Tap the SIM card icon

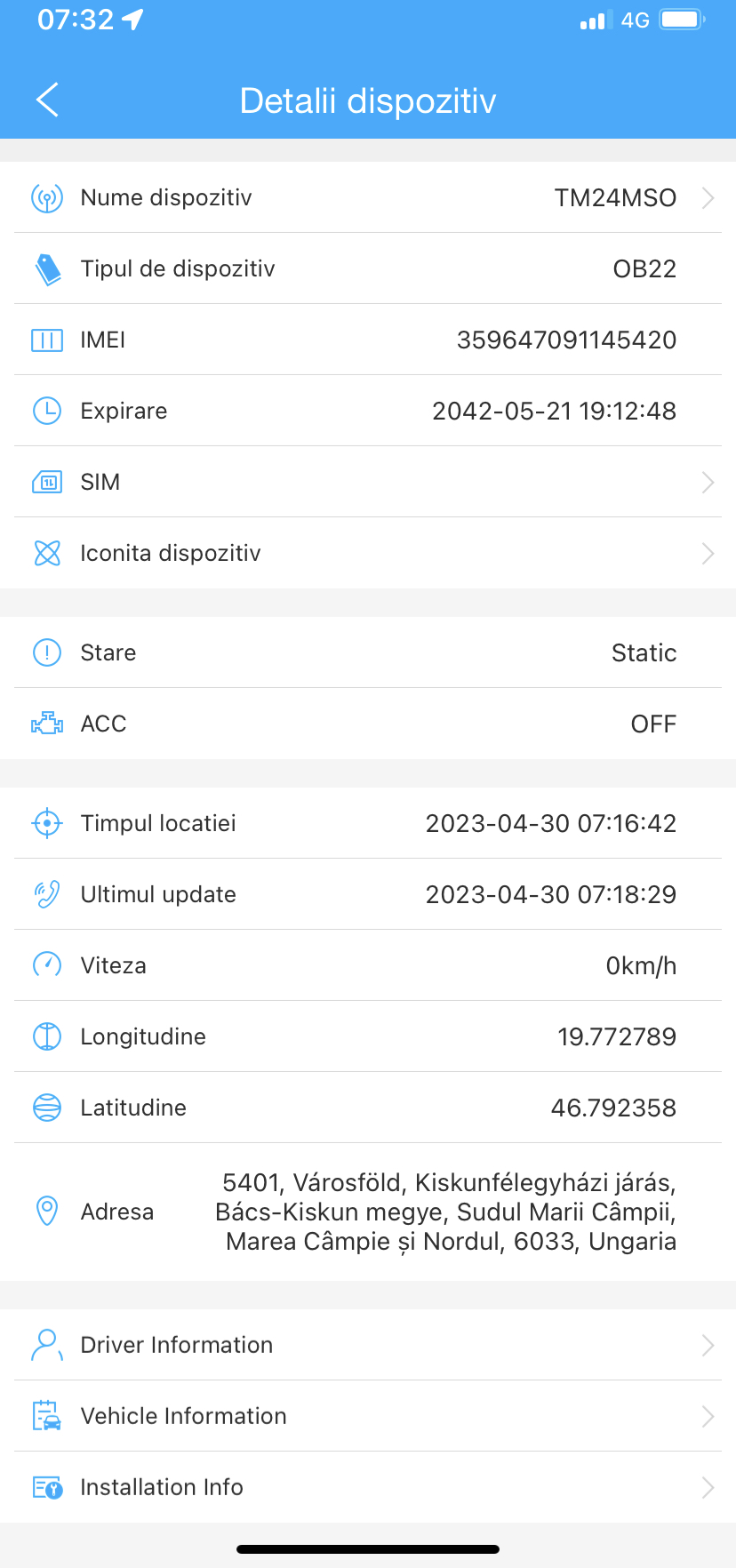(x=47, y=482)
